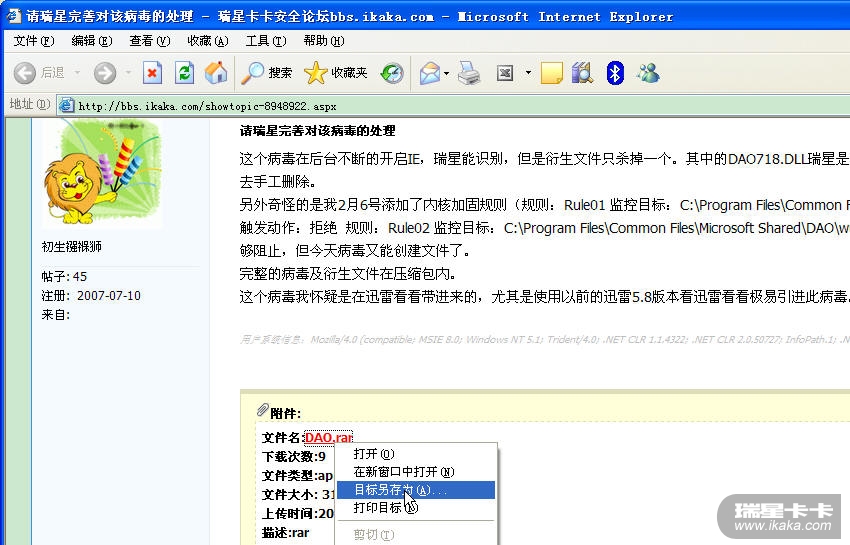
Task: Click the Edit page toolbar icon
Action: pos(505,73)
